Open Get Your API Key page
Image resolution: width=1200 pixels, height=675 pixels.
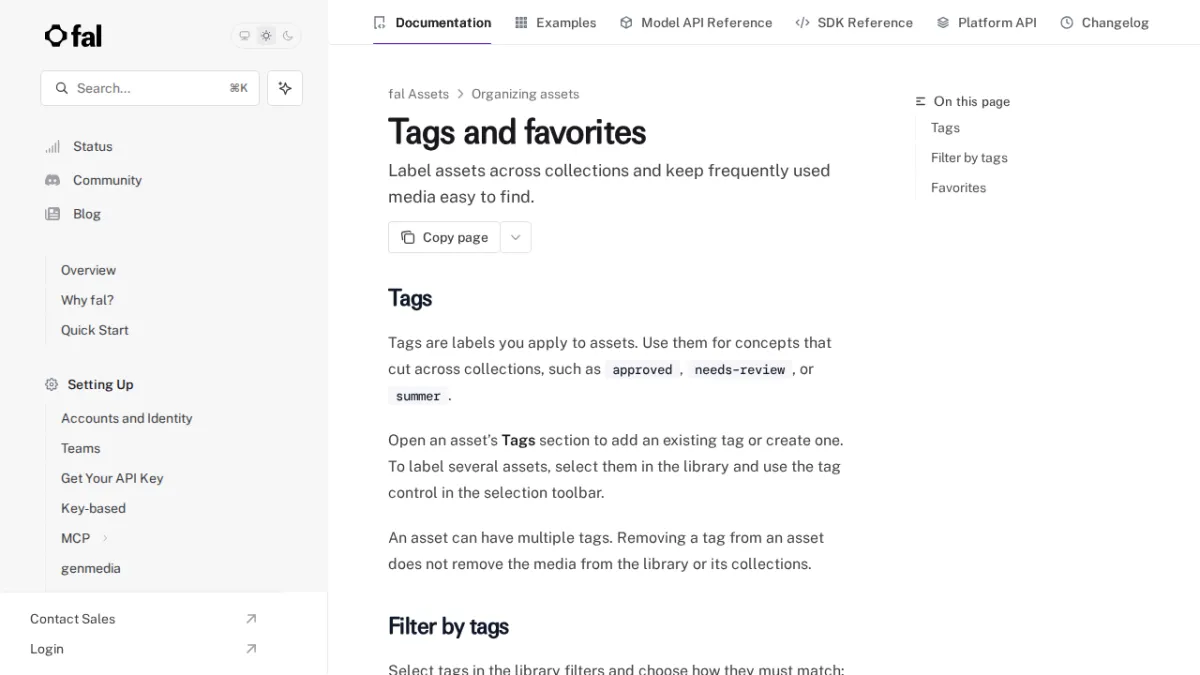(112, 478)
